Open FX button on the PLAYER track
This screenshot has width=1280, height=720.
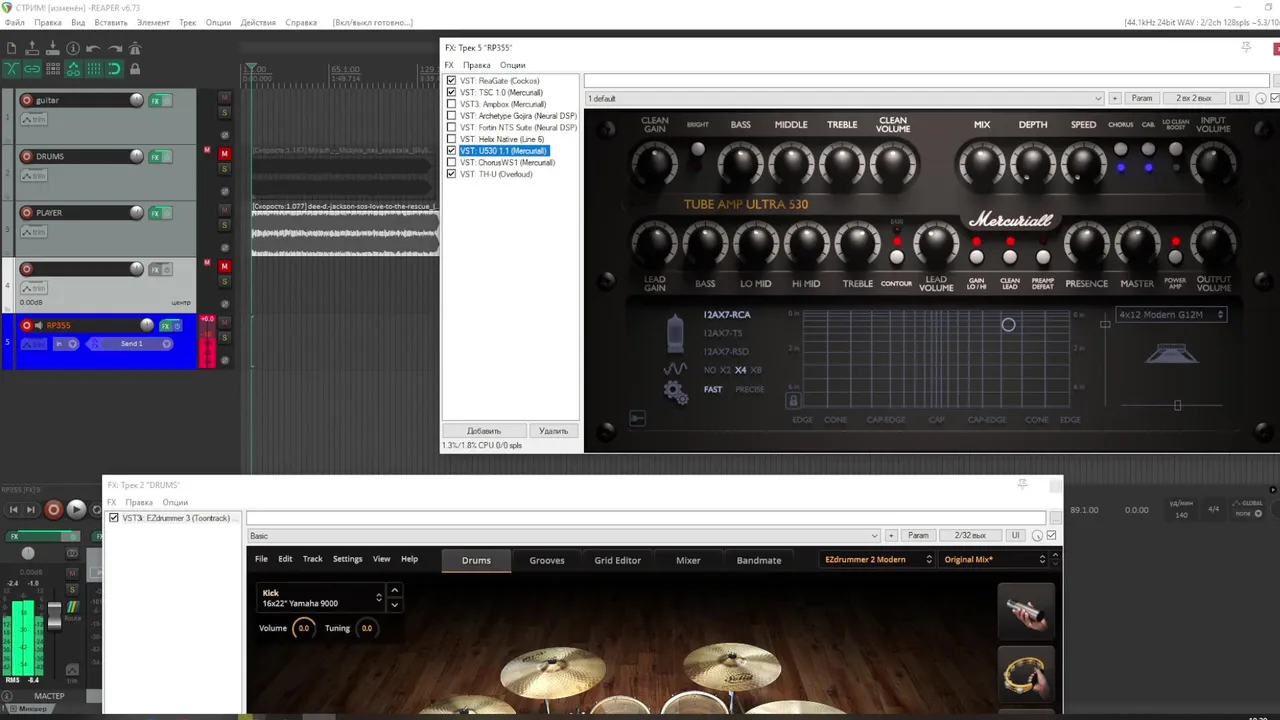click(155, 213)
